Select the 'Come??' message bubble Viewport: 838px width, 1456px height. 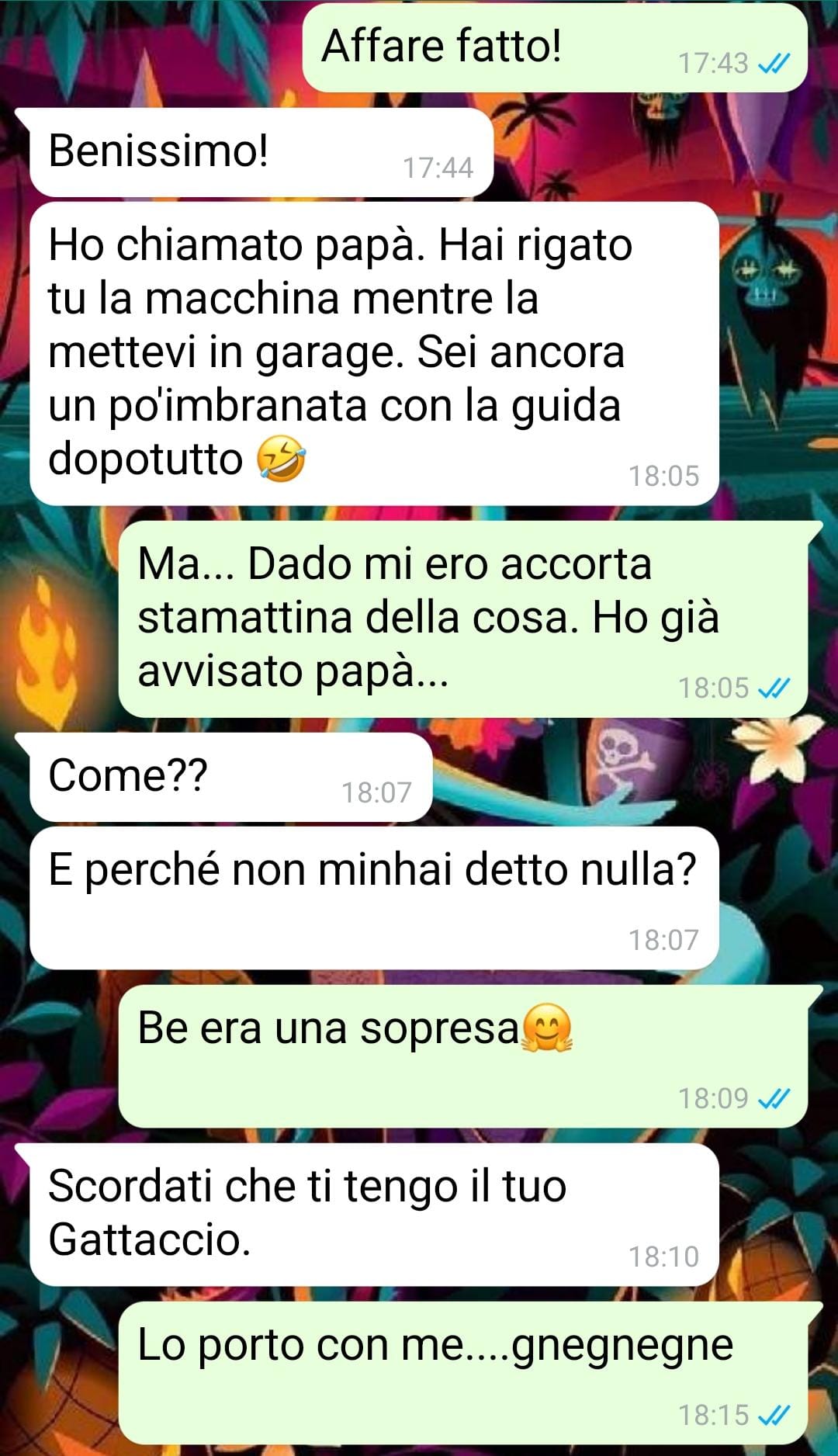(230, 777)
